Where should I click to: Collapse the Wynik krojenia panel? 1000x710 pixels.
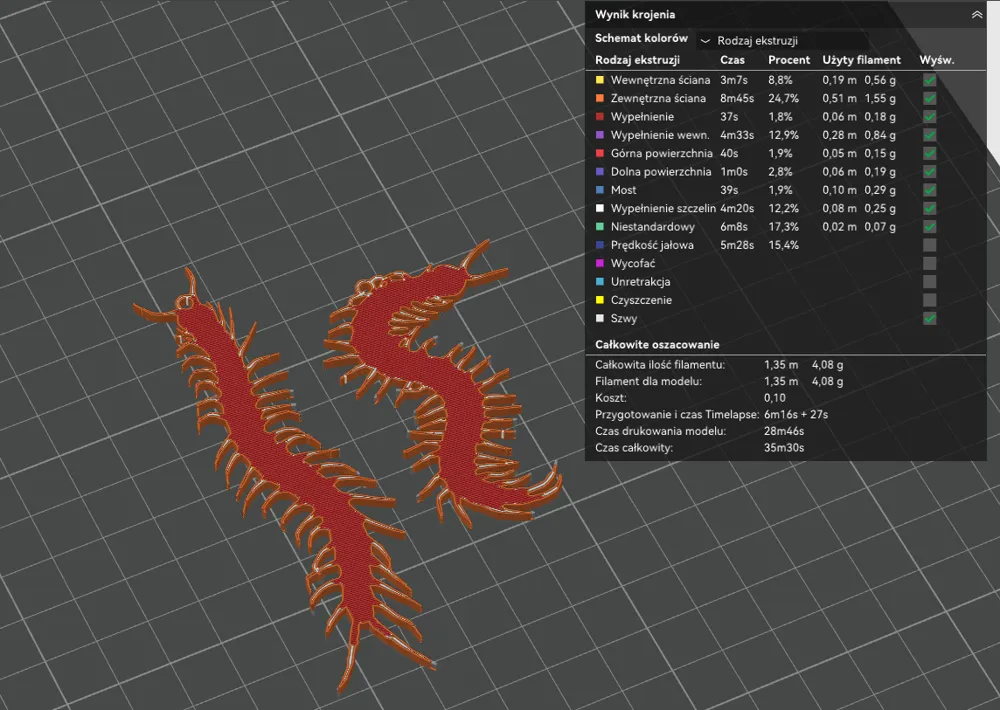(976, 15)
